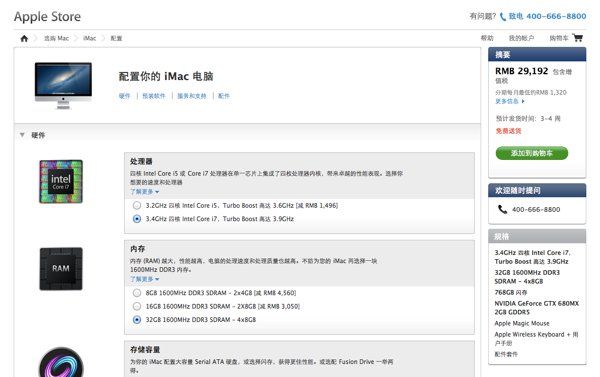
Task: Click the Intel Core i7 chip image
Action: point(61,181)
